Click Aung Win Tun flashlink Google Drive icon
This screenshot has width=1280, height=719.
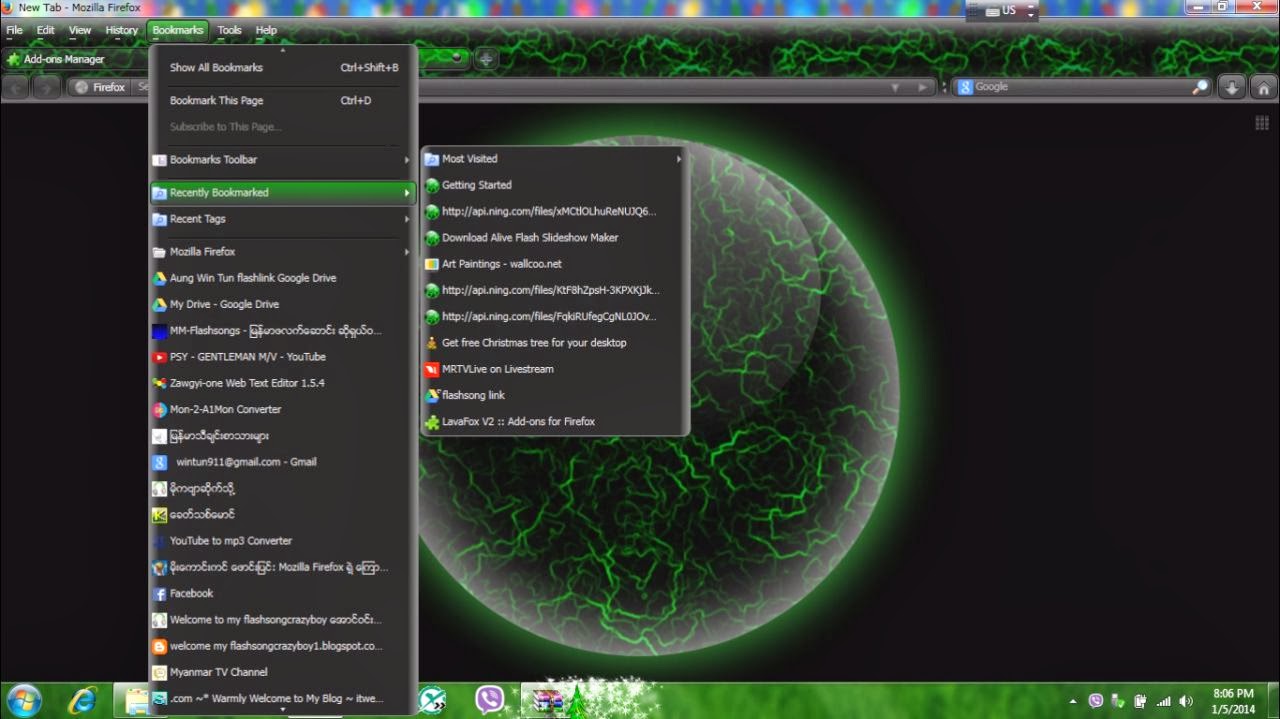click(x=159, y=278)
